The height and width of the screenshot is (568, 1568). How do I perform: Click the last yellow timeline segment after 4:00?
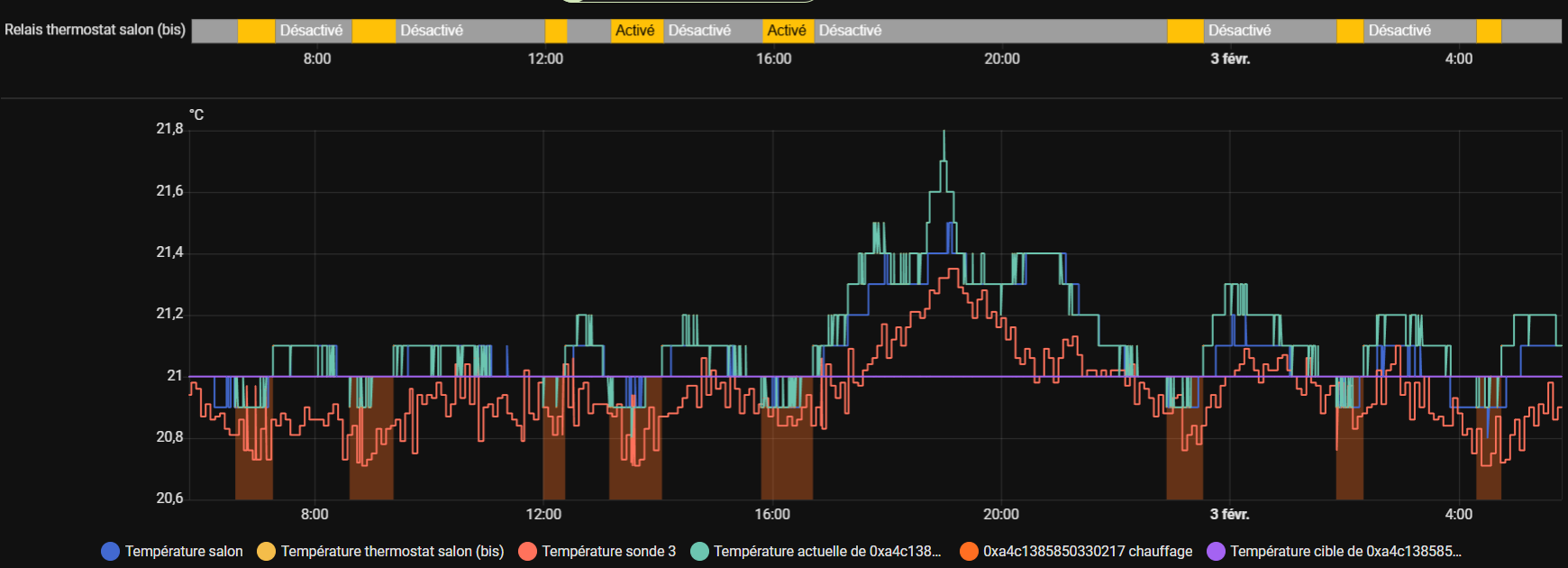pyautogui.click(x=1489, y=31)
